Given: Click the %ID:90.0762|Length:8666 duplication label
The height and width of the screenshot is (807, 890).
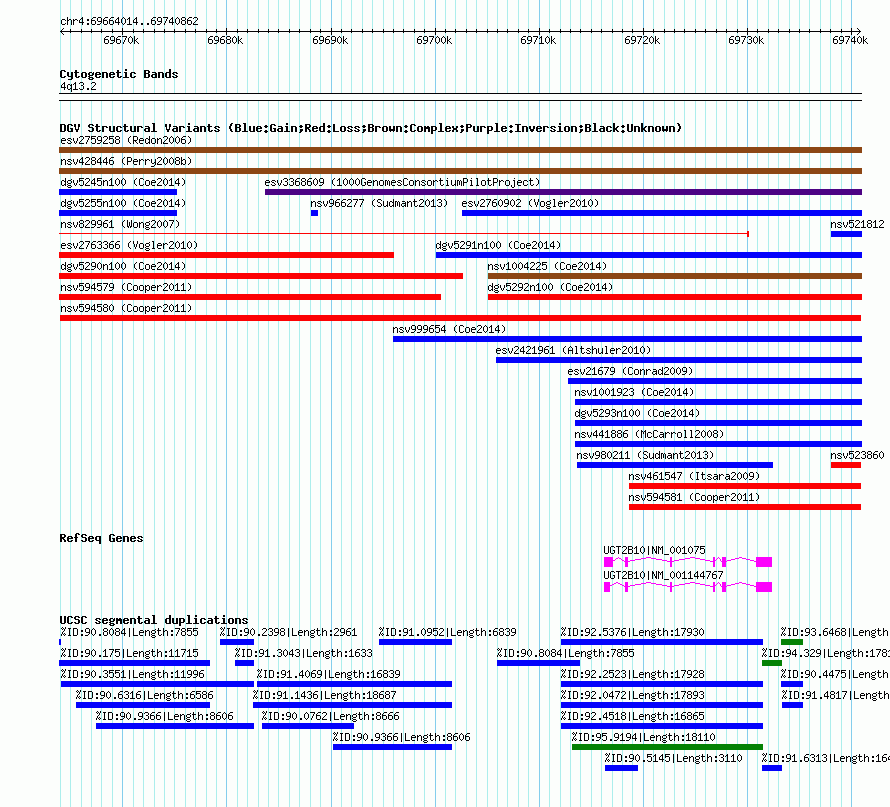Looking at the screenshot, I should (330, 716).
